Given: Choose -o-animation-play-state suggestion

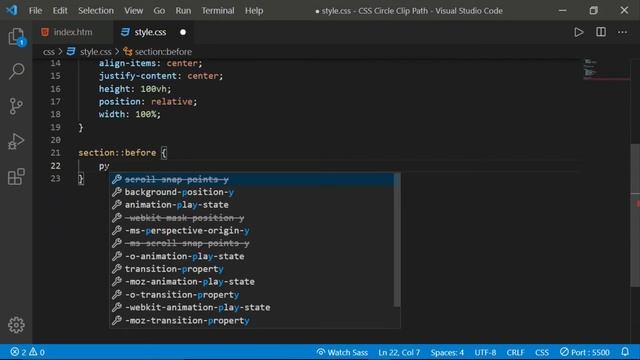Looking at the screenshot, I should tap(251, 256).
